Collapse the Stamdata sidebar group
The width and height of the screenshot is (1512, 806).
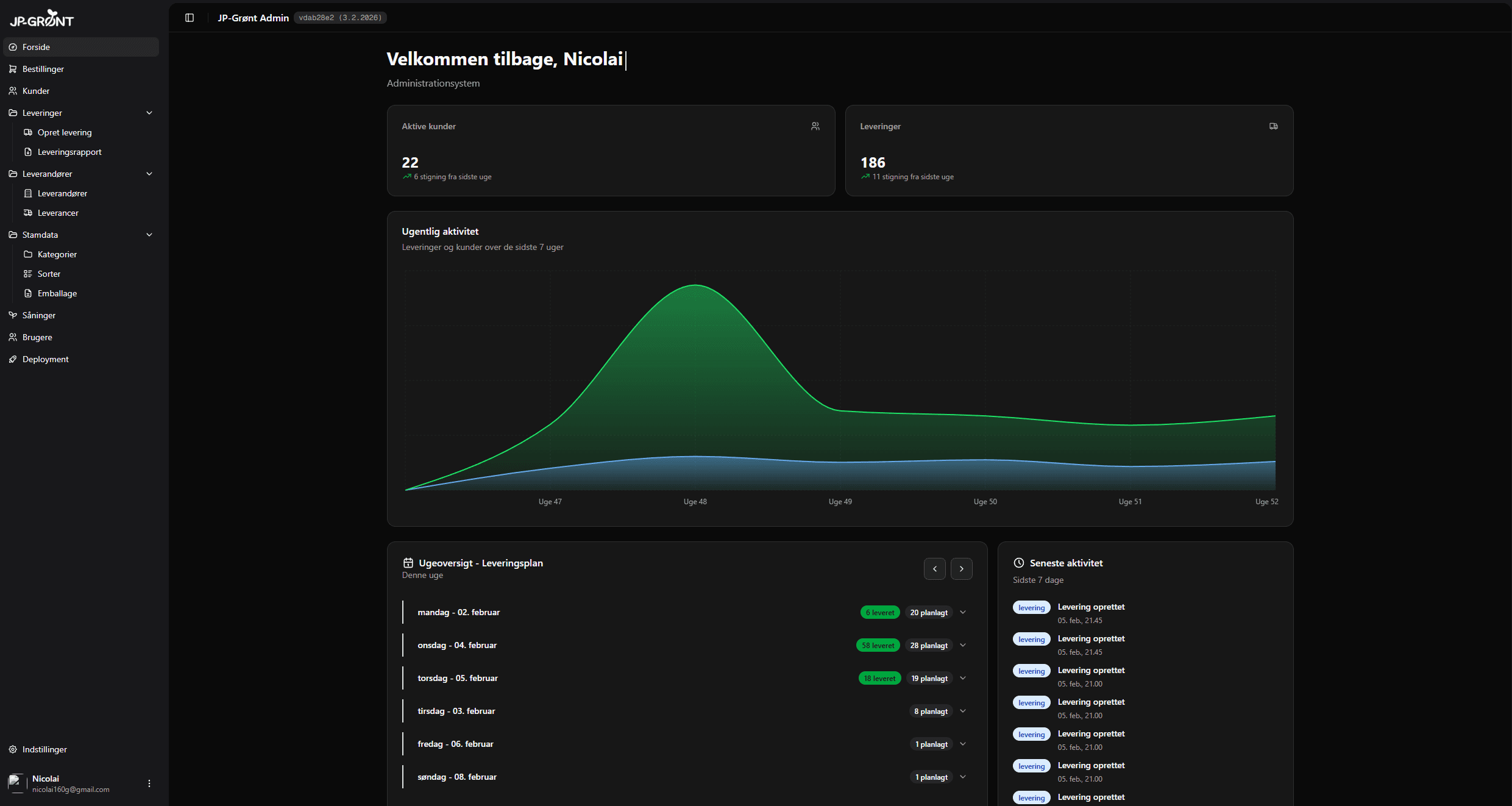149,235
